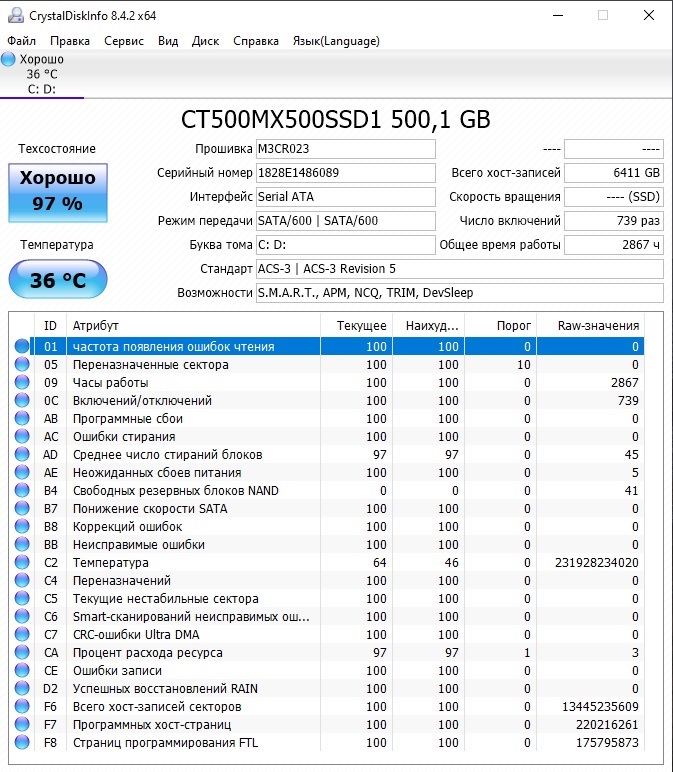Click status circle for Всего хост-записей секторов

pos(22,706)
